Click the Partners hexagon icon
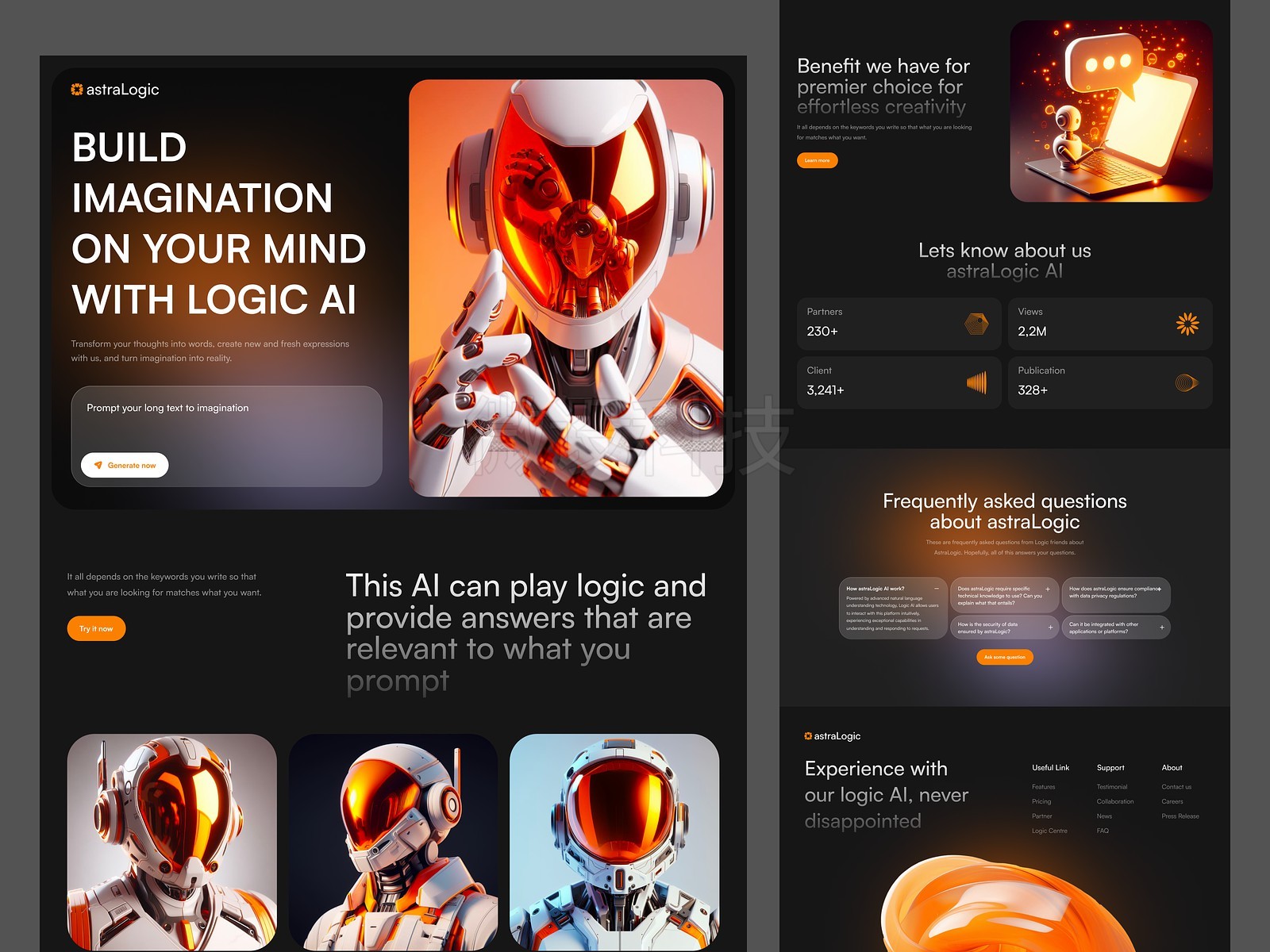 coord(976,324)
